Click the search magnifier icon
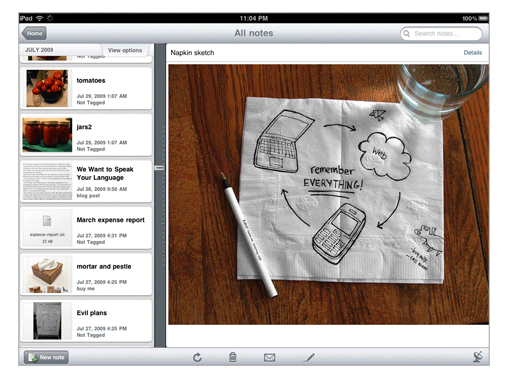Viewport: 513px width, 381px height. click(x=407, y=34)
